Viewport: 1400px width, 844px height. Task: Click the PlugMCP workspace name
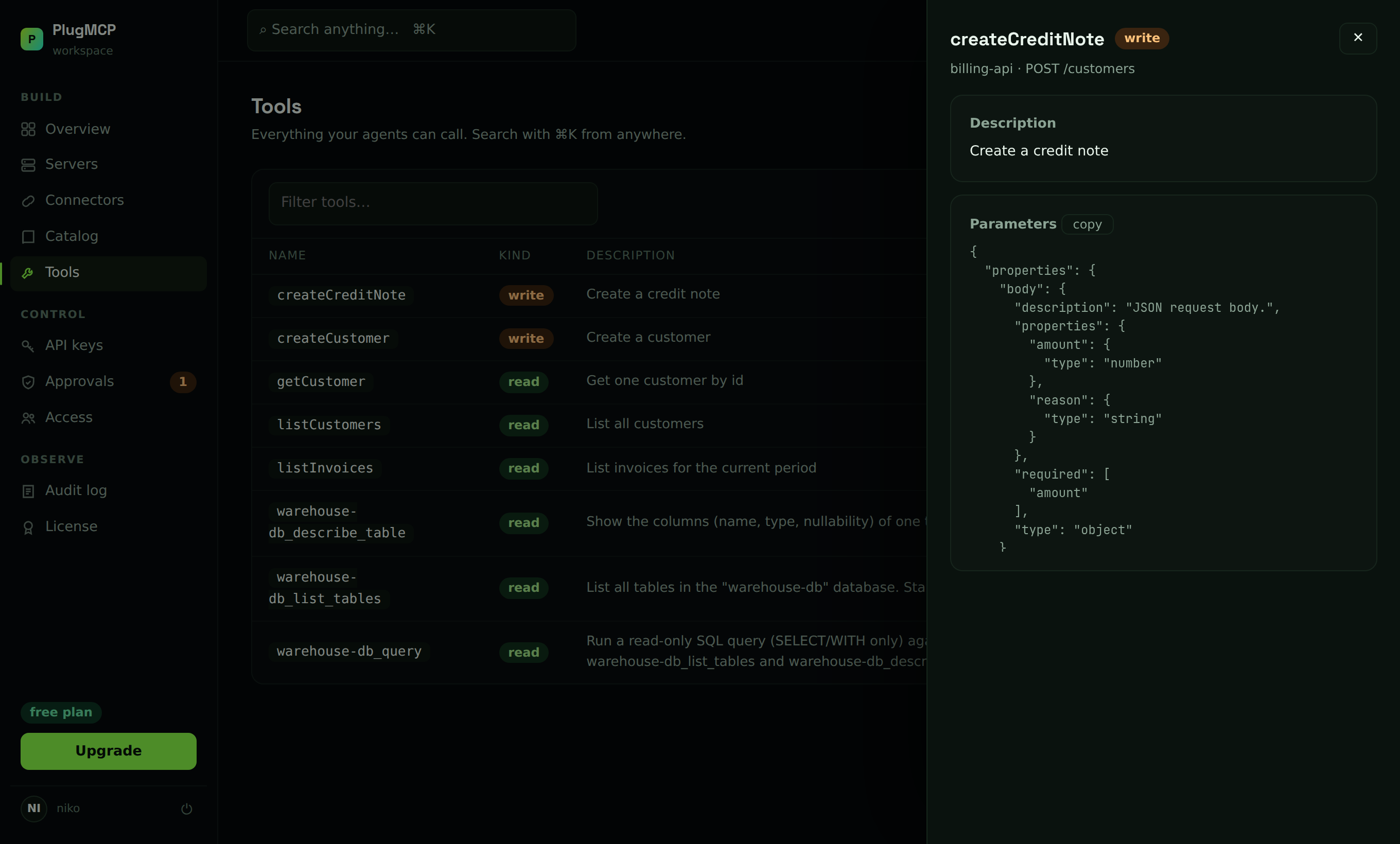(84, 30)
